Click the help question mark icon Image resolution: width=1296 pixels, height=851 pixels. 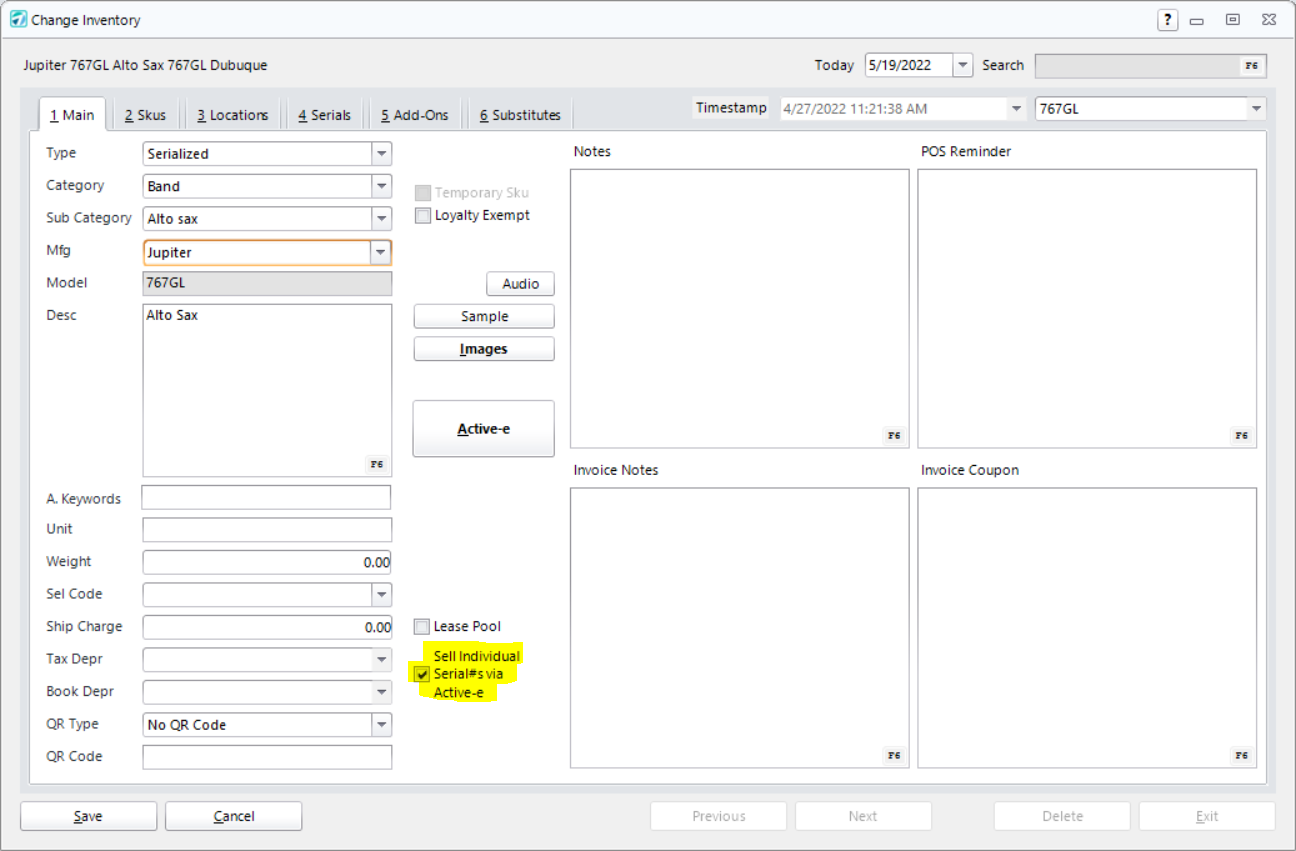click(1167, 19)
